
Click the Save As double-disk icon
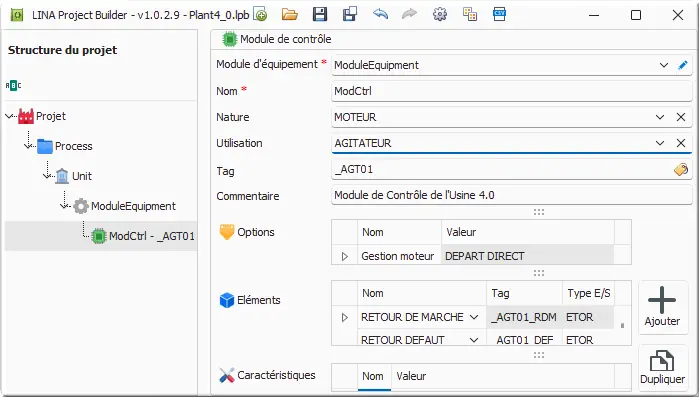pyautogui.click(x=350, y=14)
